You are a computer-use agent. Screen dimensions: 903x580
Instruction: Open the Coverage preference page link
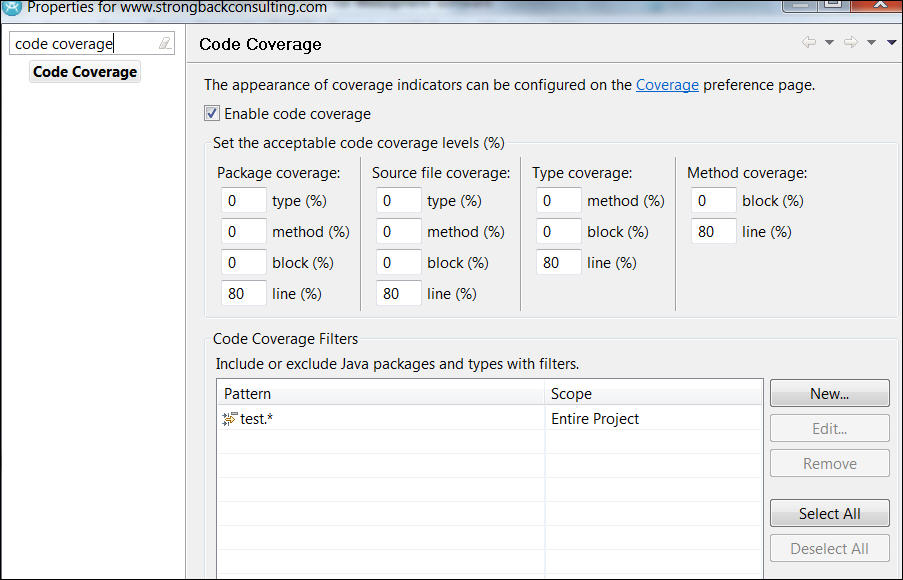pos(667,85)
